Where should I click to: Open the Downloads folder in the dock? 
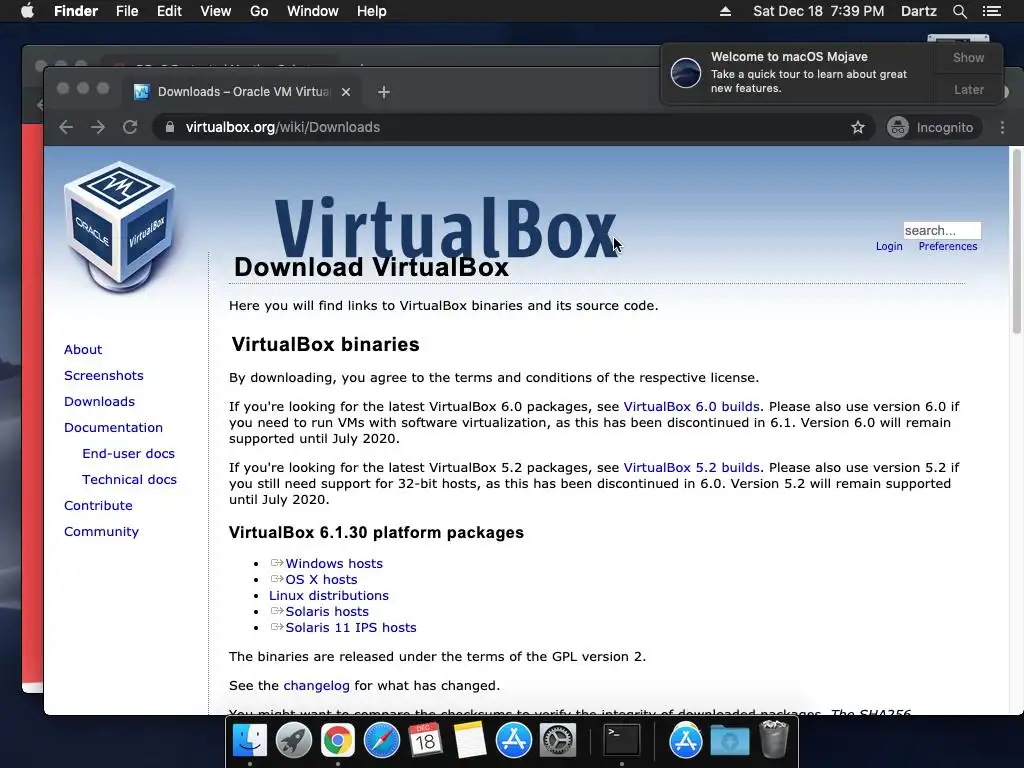click(x=729, y=741)
